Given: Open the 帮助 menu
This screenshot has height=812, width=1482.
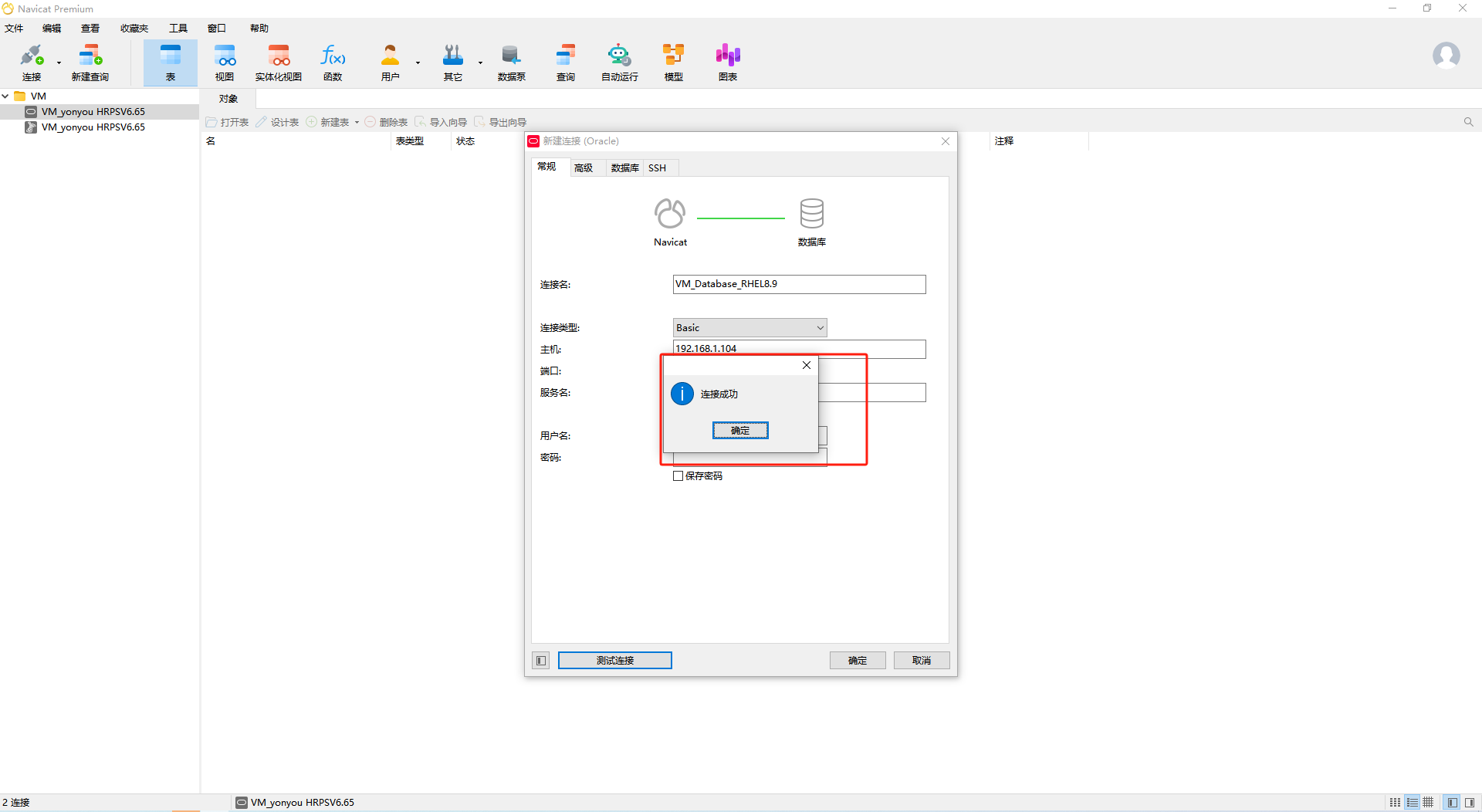Looking at the screenshot, I should tap(259, 29).
